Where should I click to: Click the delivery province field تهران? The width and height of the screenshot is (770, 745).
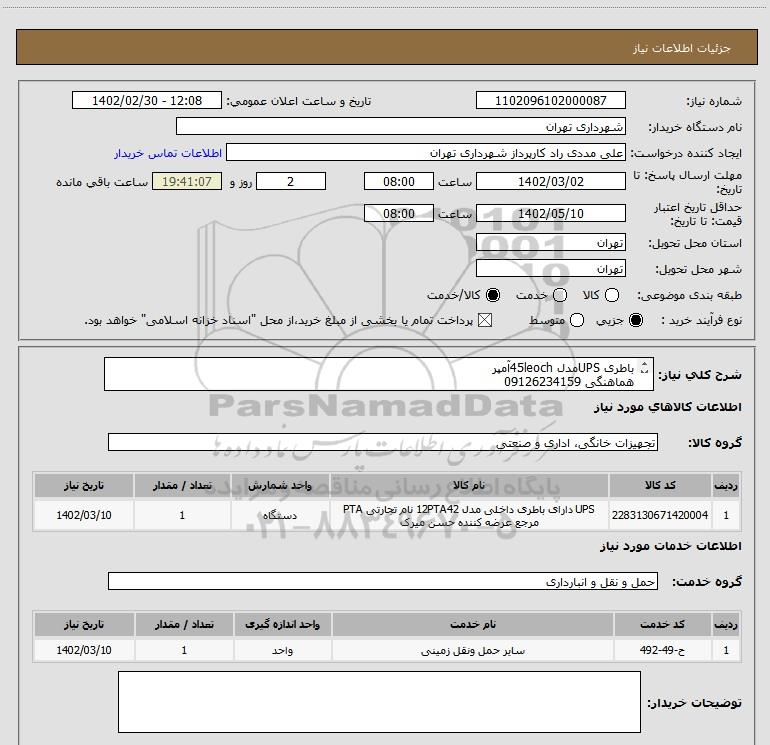tap(550, 242)
